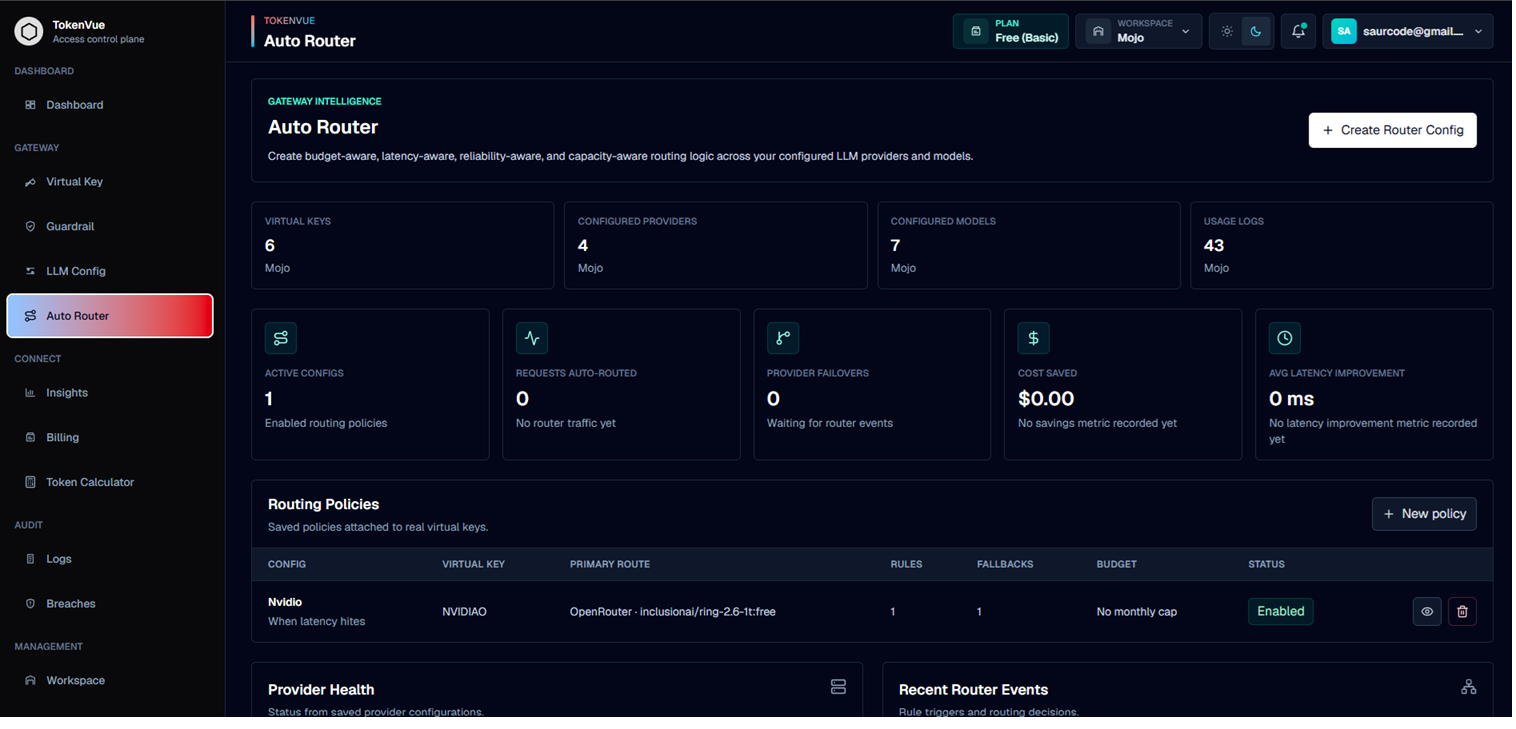Click the SA user avatar
This screenshot has width=1516, height=729.
(1344, 31)
